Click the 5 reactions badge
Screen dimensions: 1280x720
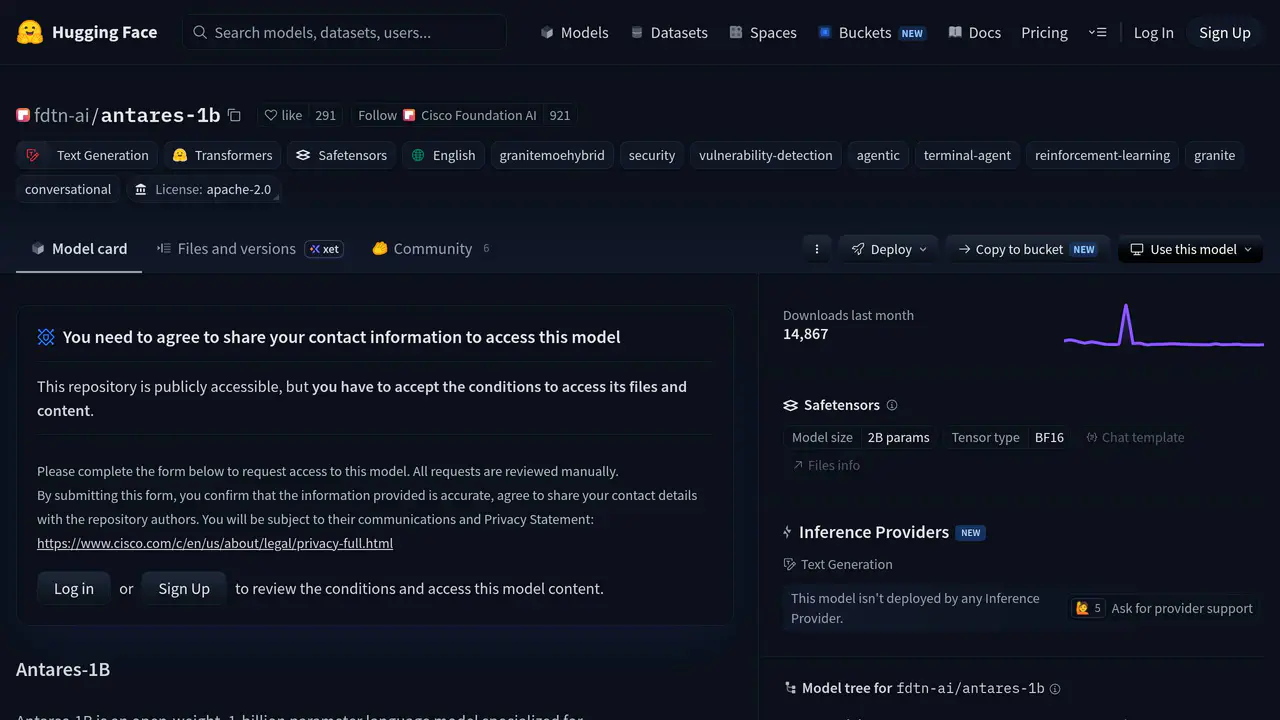1088,608
